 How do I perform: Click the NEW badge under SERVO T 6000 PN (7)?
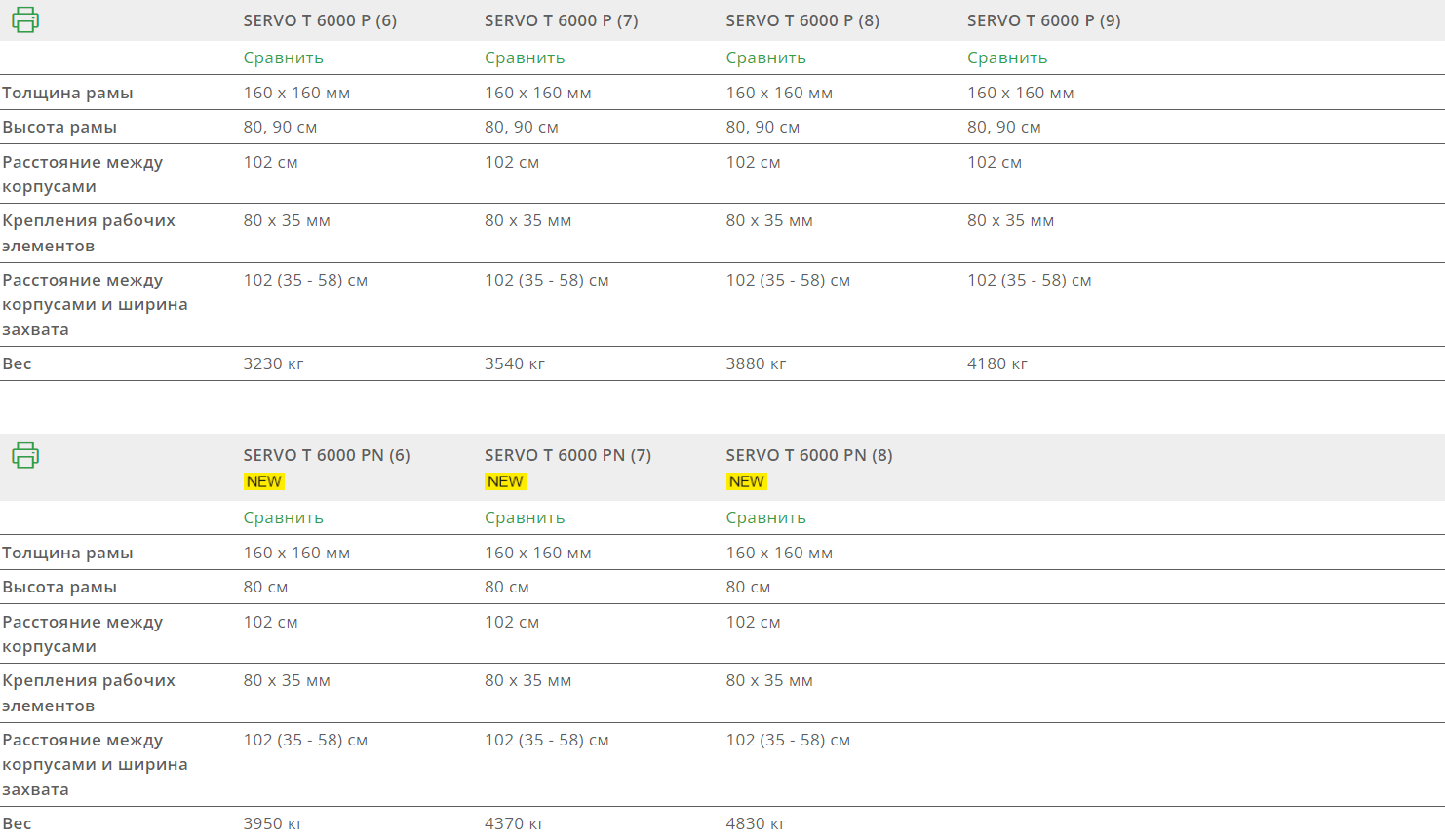[x=505, y=481]
